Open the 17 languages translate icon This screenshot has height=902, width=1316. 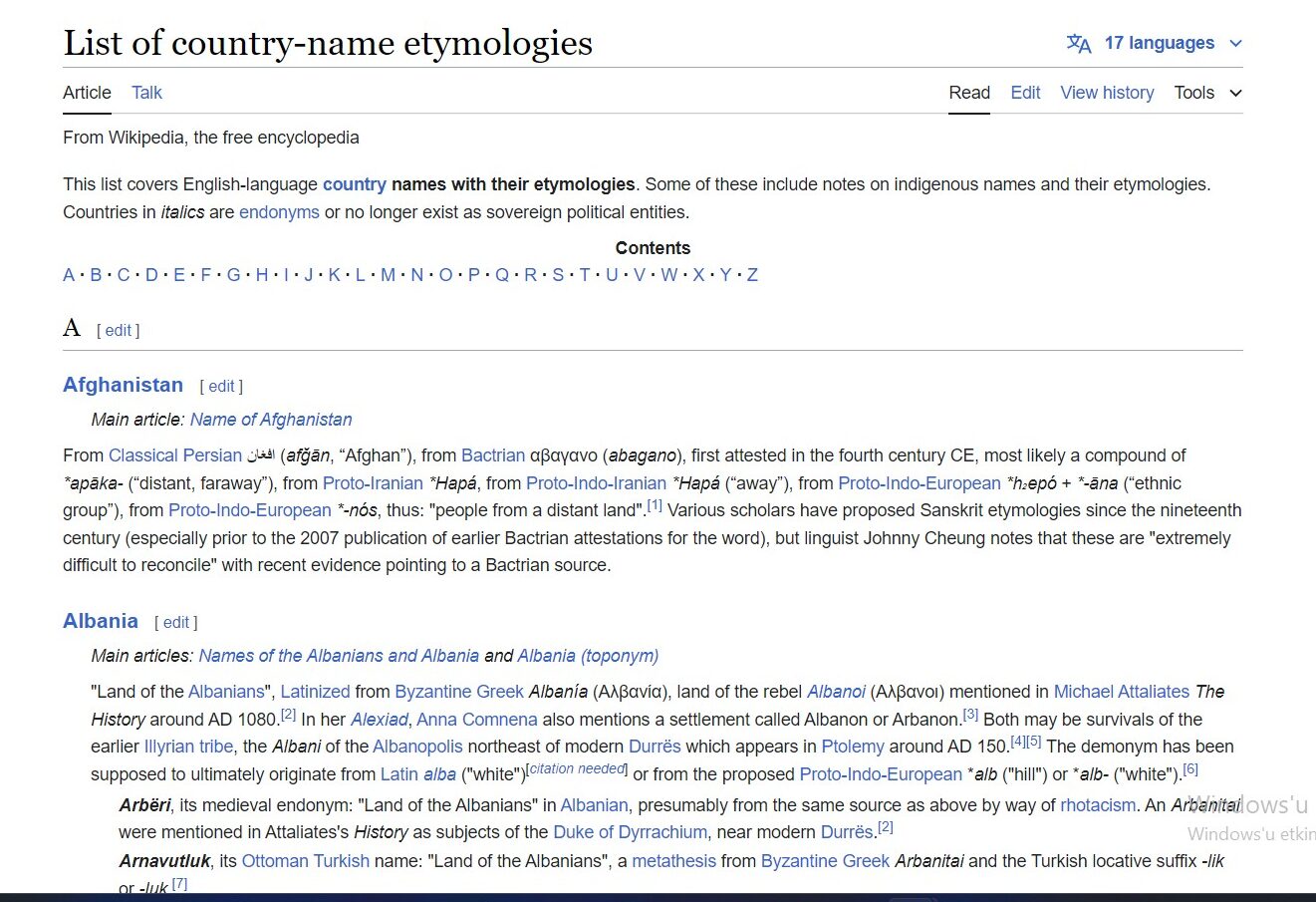(1079, 43)
